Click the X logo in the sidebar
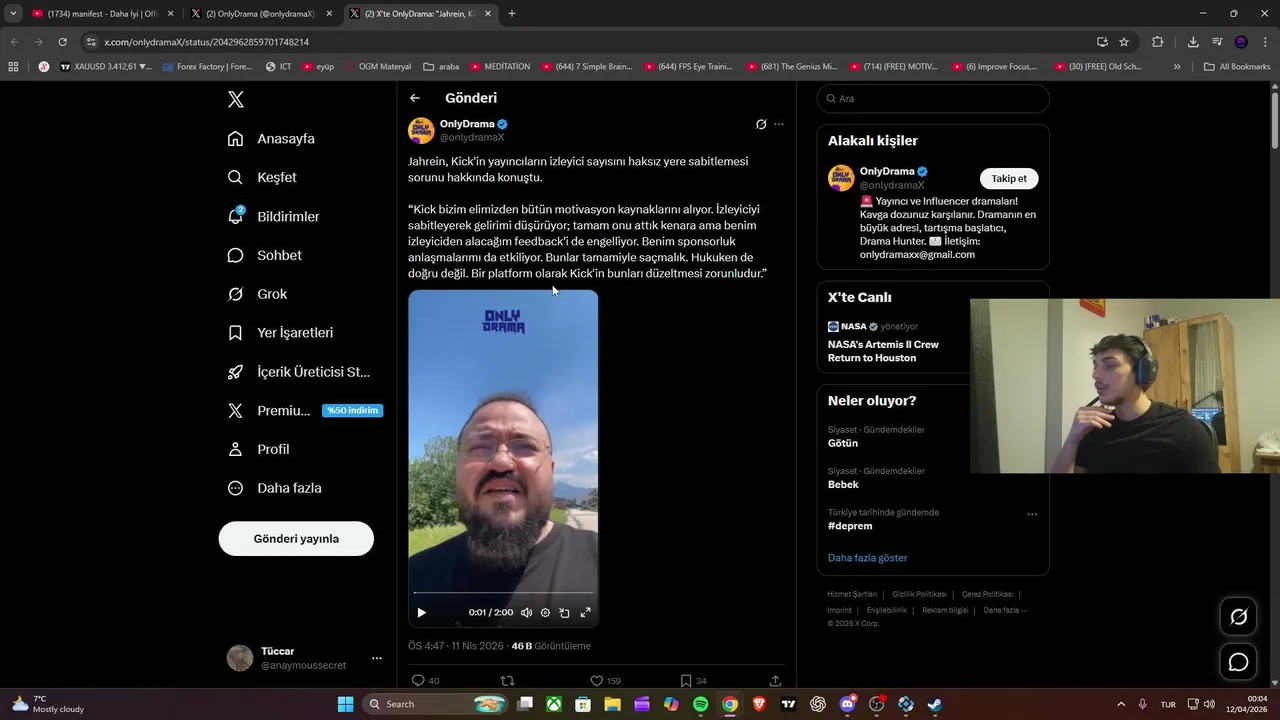Screen dimensions: 1280x720 [235, 99]
